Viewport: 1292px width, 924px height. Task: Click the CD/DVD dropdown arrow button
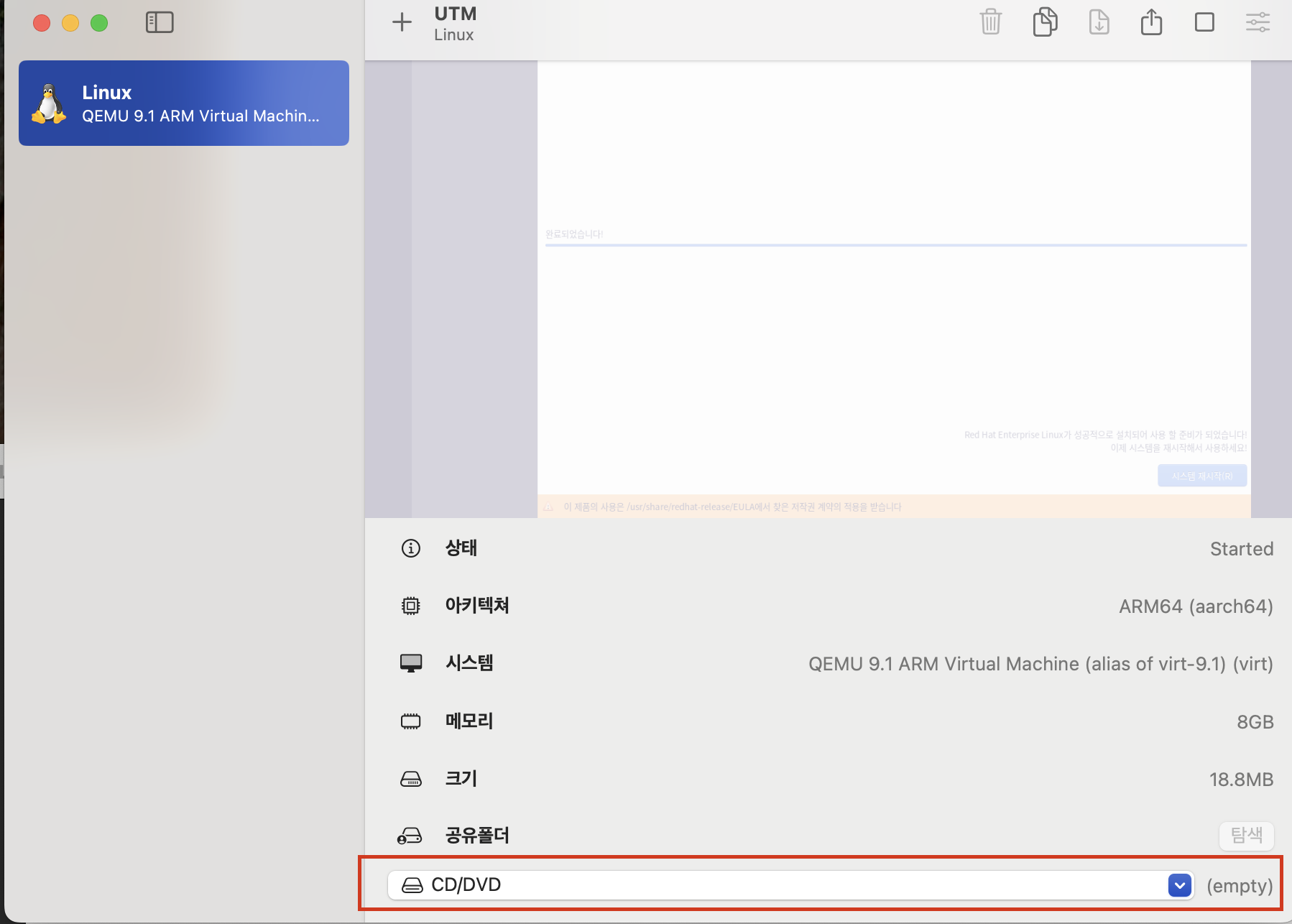click(1179, 885)
